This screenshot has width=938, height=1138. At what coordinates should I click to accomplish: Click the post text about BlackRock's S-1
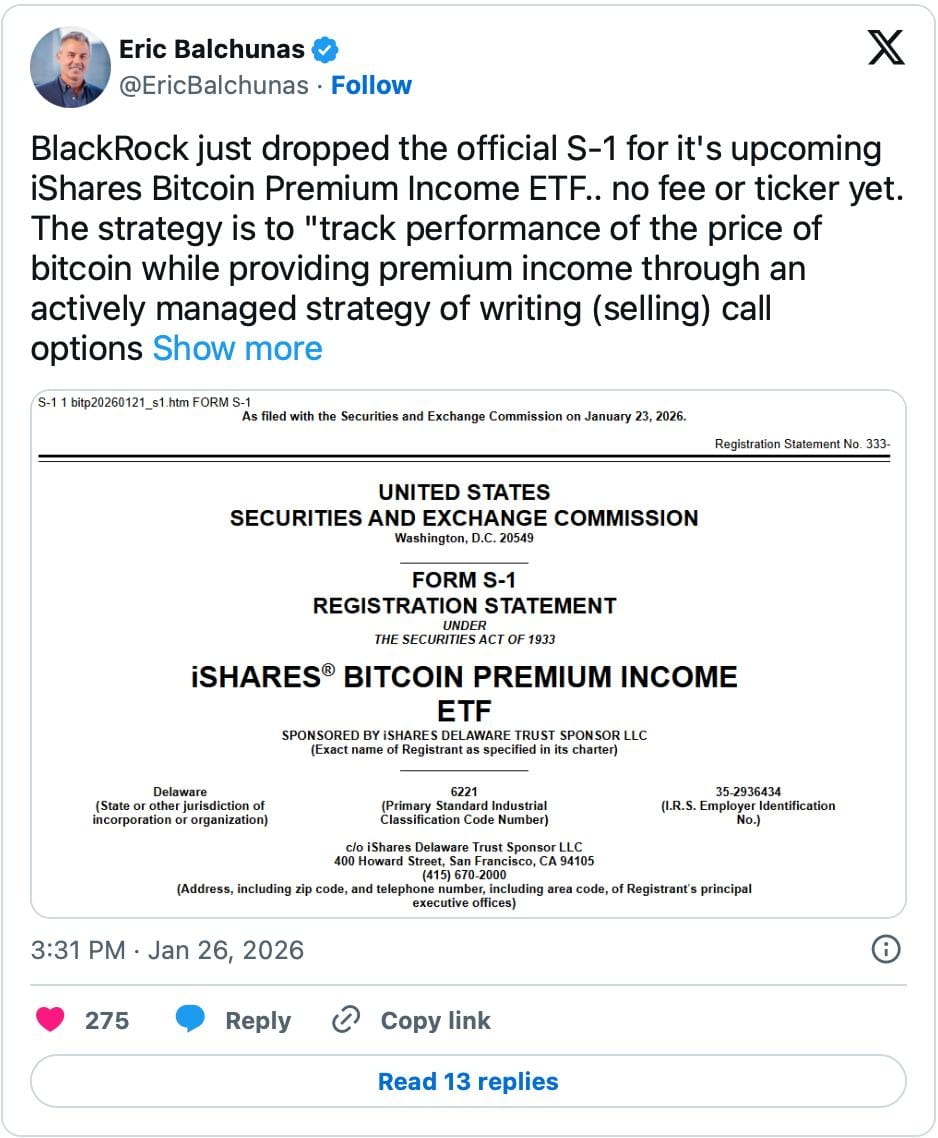(455, 228)
